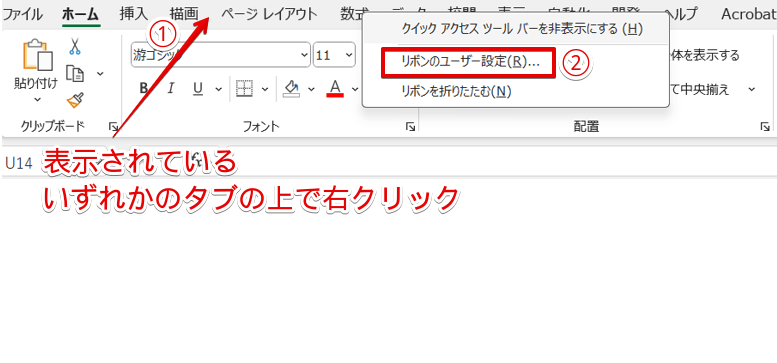Open the Copy dropdown arrow
This screenshot has height=363, width=777.
(x=100, y=74)
